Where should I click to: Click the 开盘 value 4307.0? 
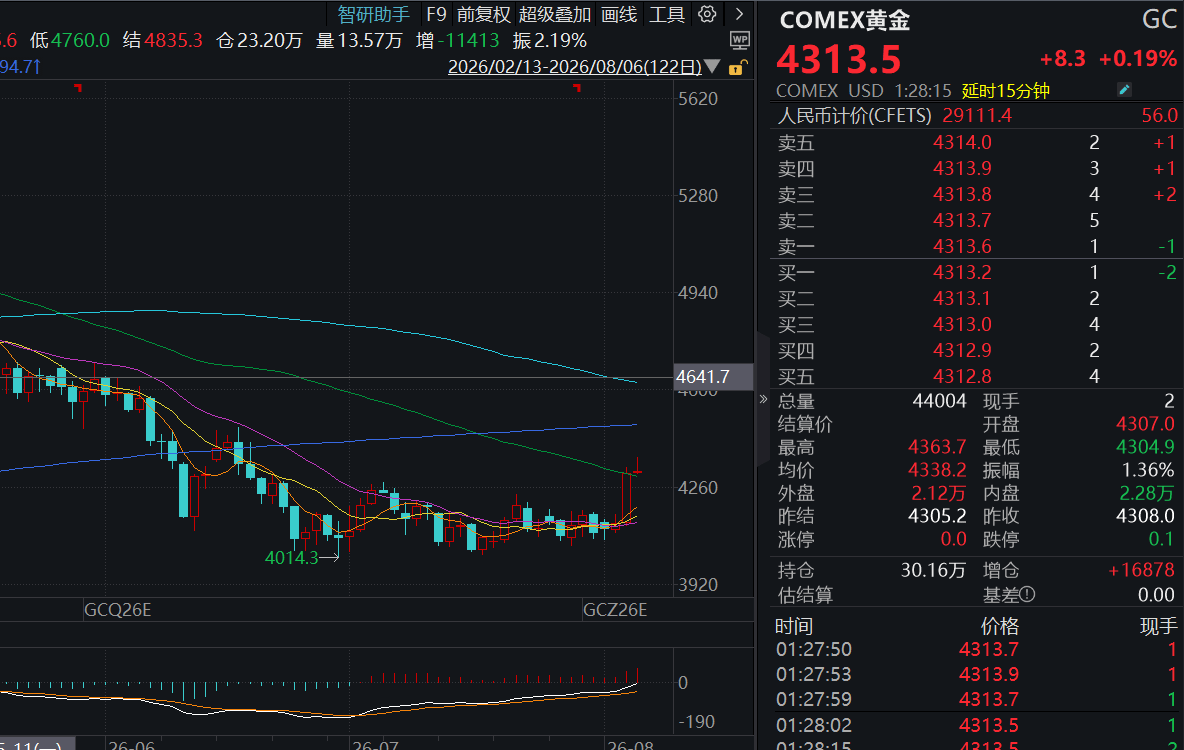point(1145,424)
